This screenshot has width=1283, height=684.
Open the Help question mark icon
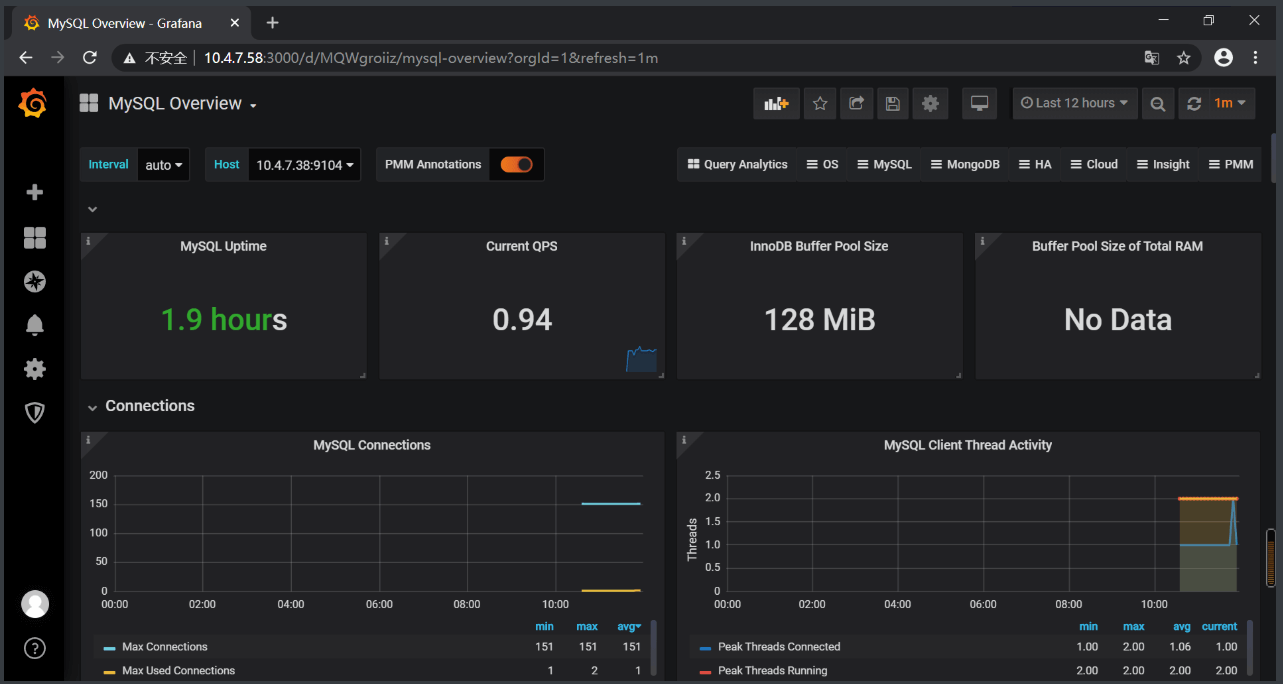click(x=35, y=648)
